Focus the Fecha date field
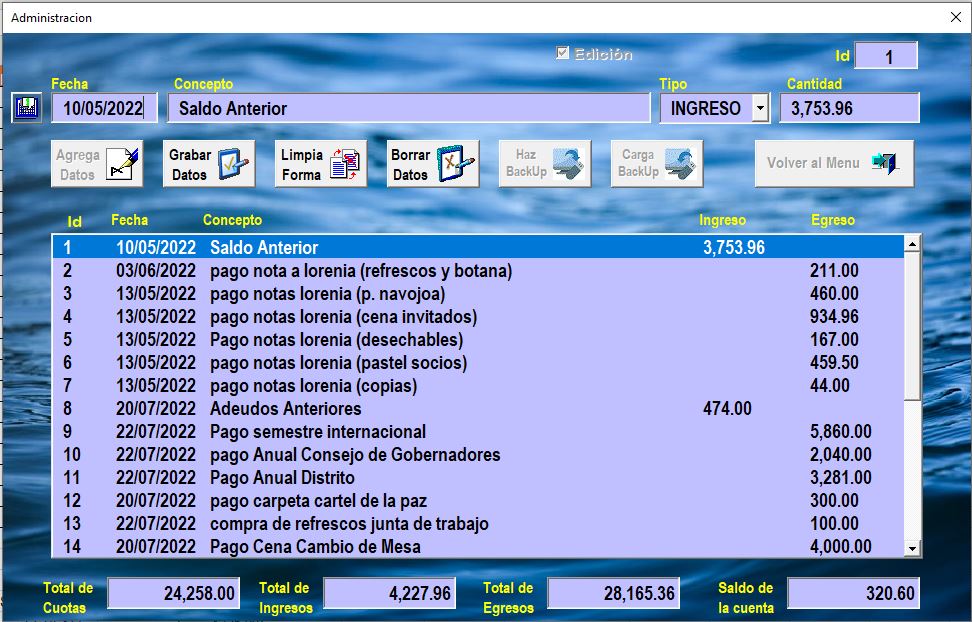 click(104, 109)
